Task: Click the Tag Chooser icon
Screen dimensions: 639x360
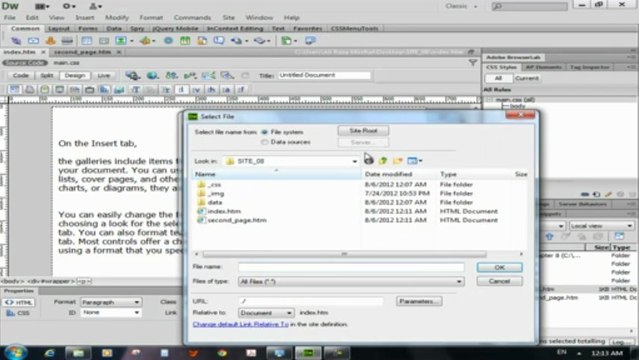Action: 310,41
